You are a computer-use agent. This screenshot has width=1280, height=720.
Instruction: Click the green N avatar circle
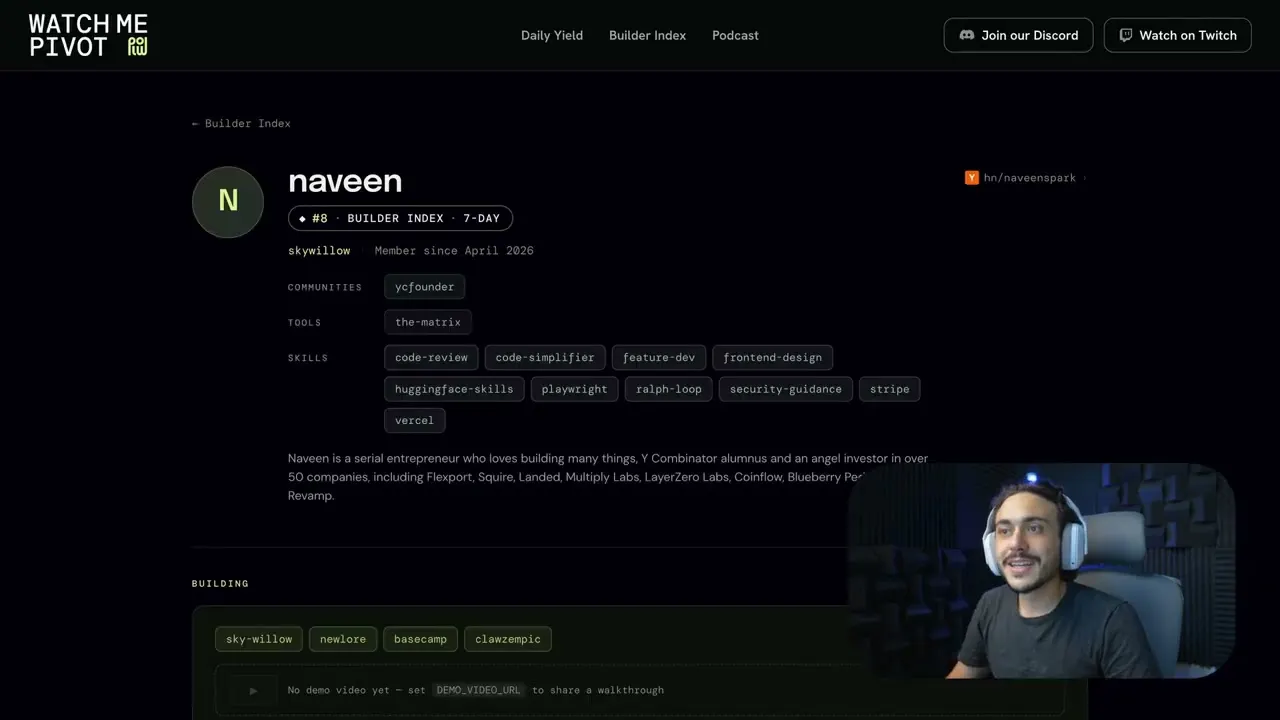[x=228, y=202]
